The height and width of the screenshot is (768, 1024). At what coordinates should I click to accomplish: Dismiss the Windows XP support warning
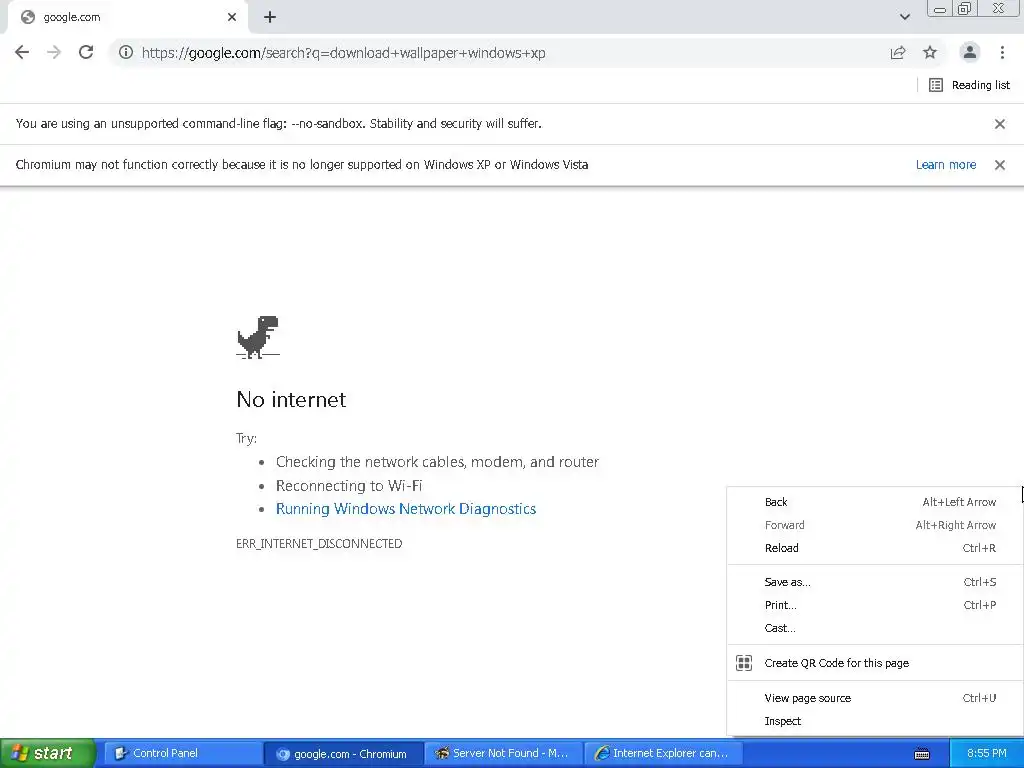(x=999, y=165)
